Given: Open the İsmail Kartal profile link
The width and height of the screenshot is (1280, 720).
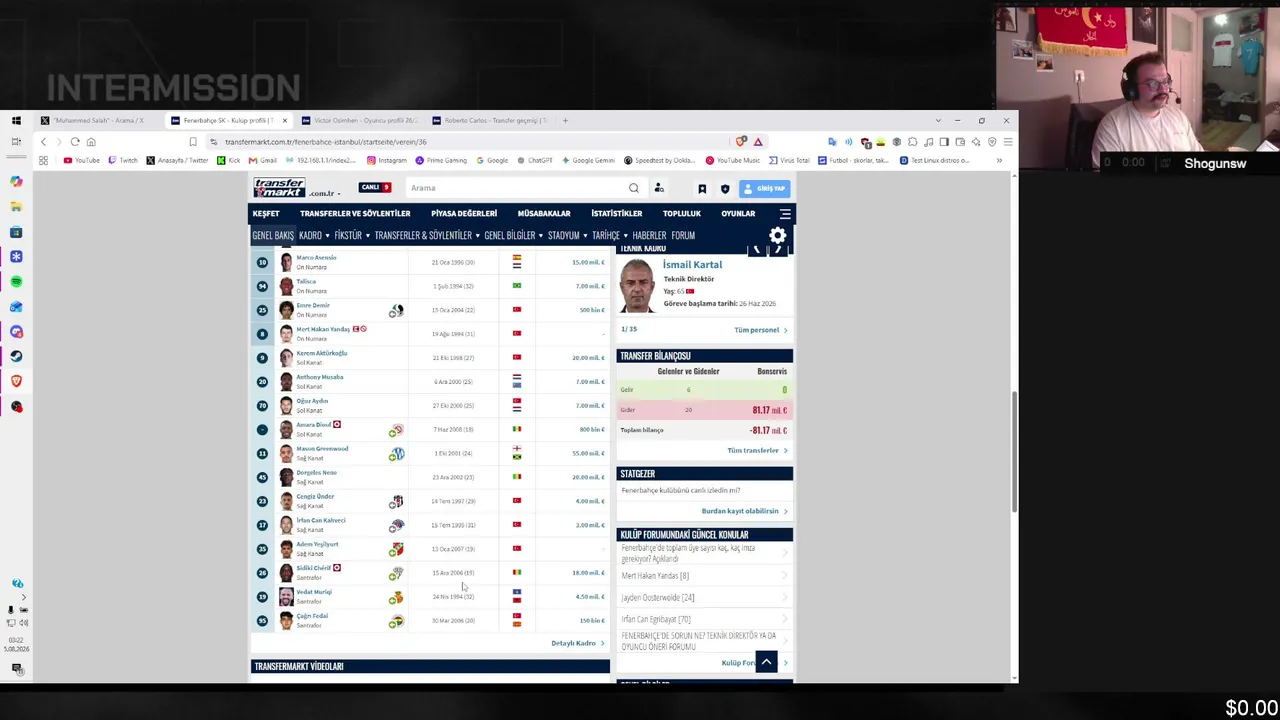Looking at the screenshot, I should [692, 265].
